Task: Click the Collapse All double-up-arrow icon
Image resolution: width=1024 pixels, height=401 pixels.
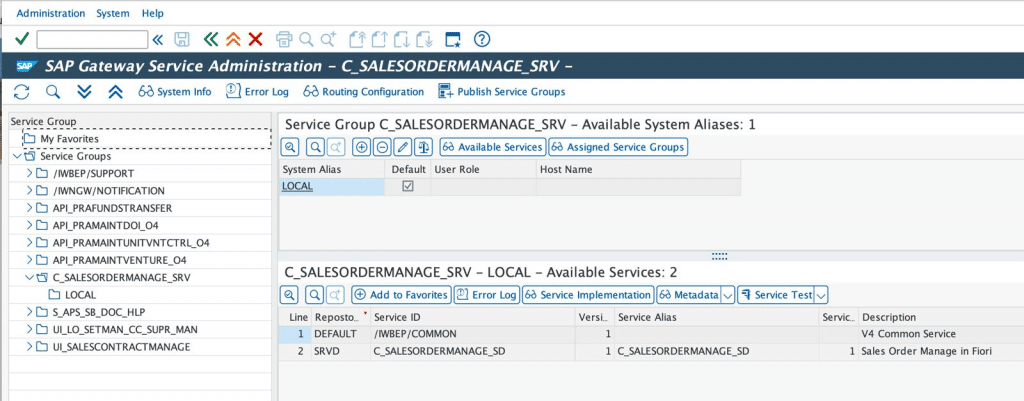Action: pyautogui.click(x=115, y=92)
